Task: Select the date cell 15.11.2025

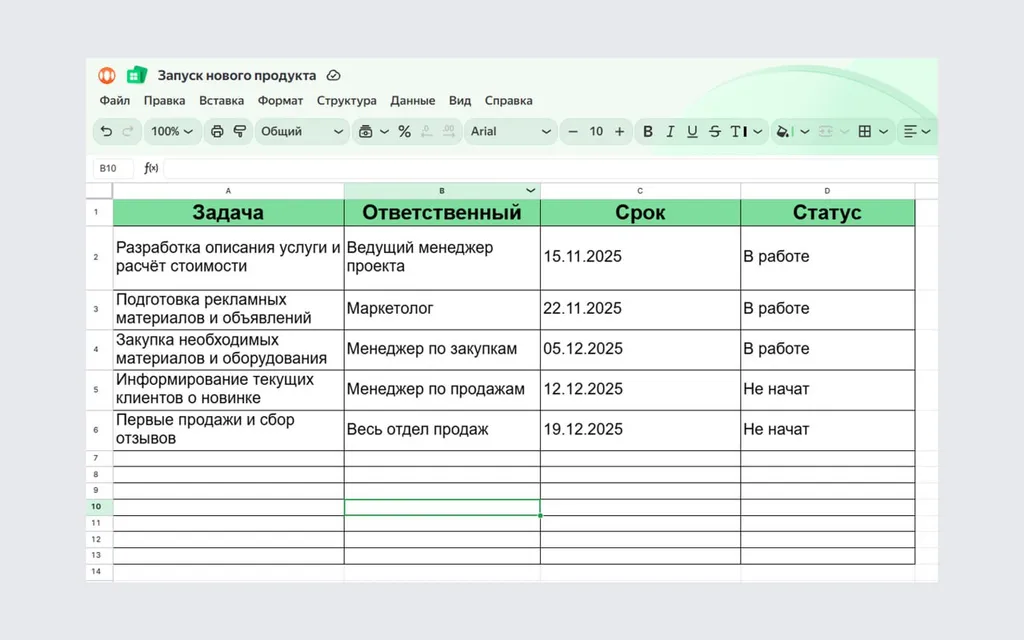Action: tap(641, 258)
